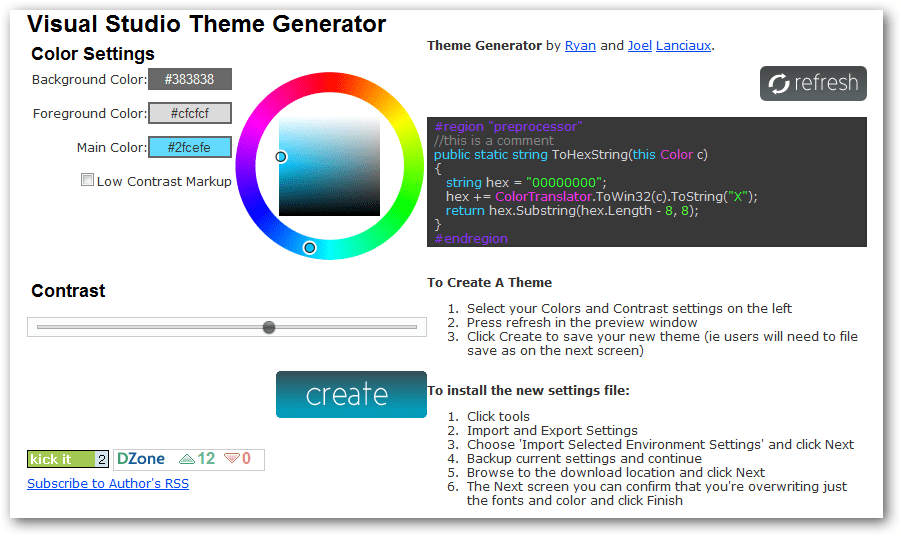Click "Press refresh in the preview window" step

(582, 322)
